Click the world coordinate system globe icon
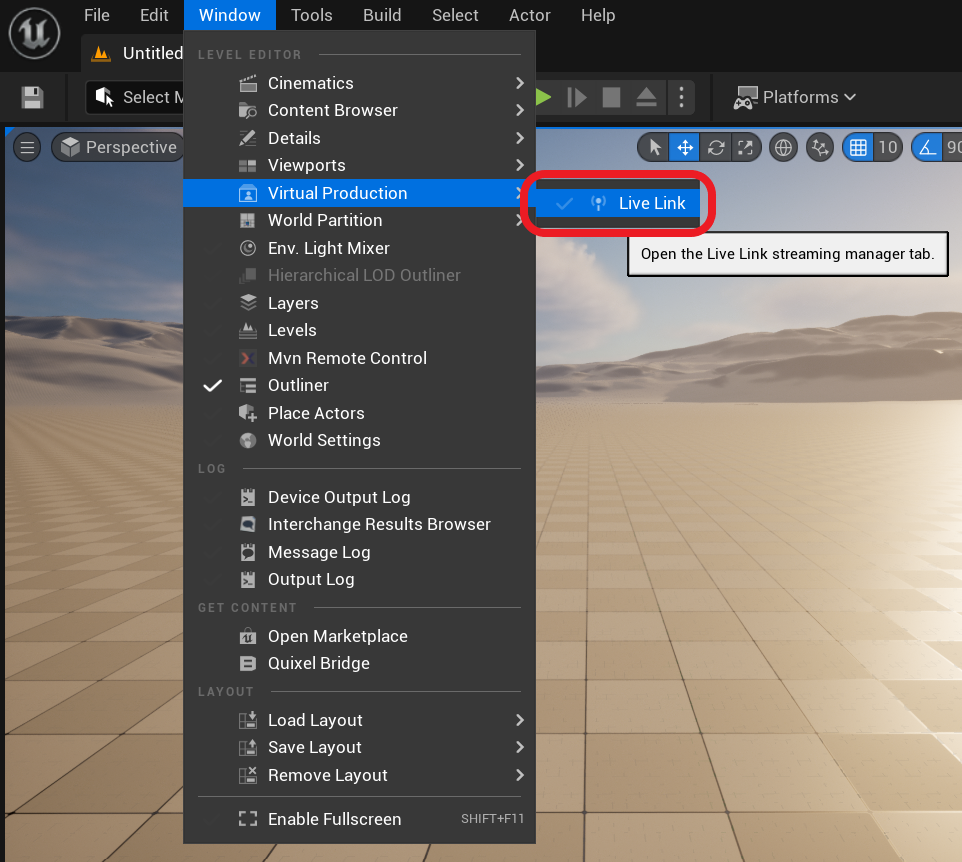 pyautogui.click(x=783, y=147)
